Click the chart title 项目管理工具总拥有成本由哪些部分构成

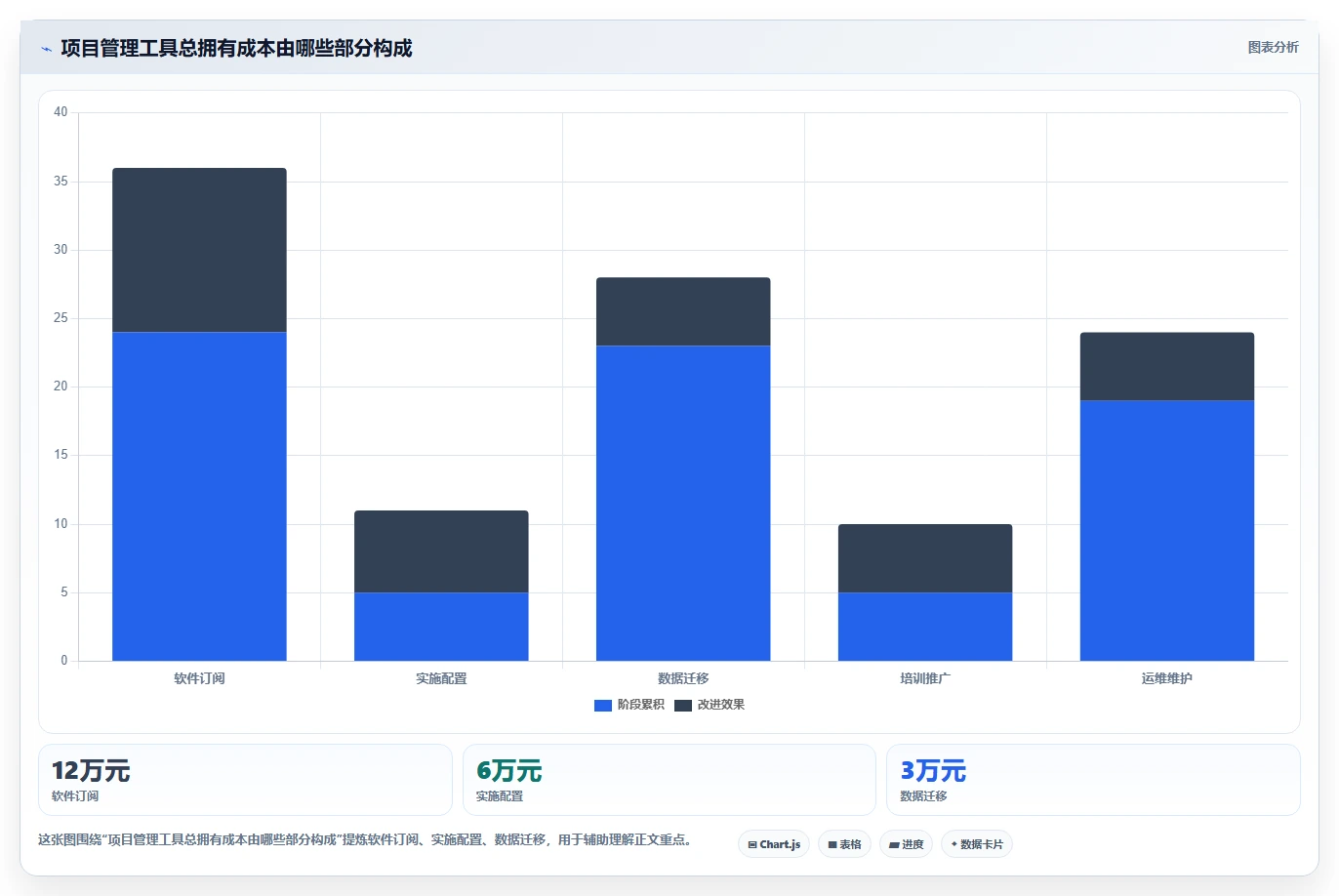(236, 48)
